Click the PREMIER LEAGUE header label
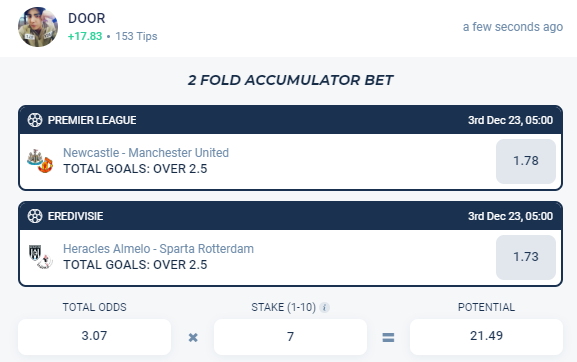The height and width of the screenshot is (362, 577). point(92,120)
